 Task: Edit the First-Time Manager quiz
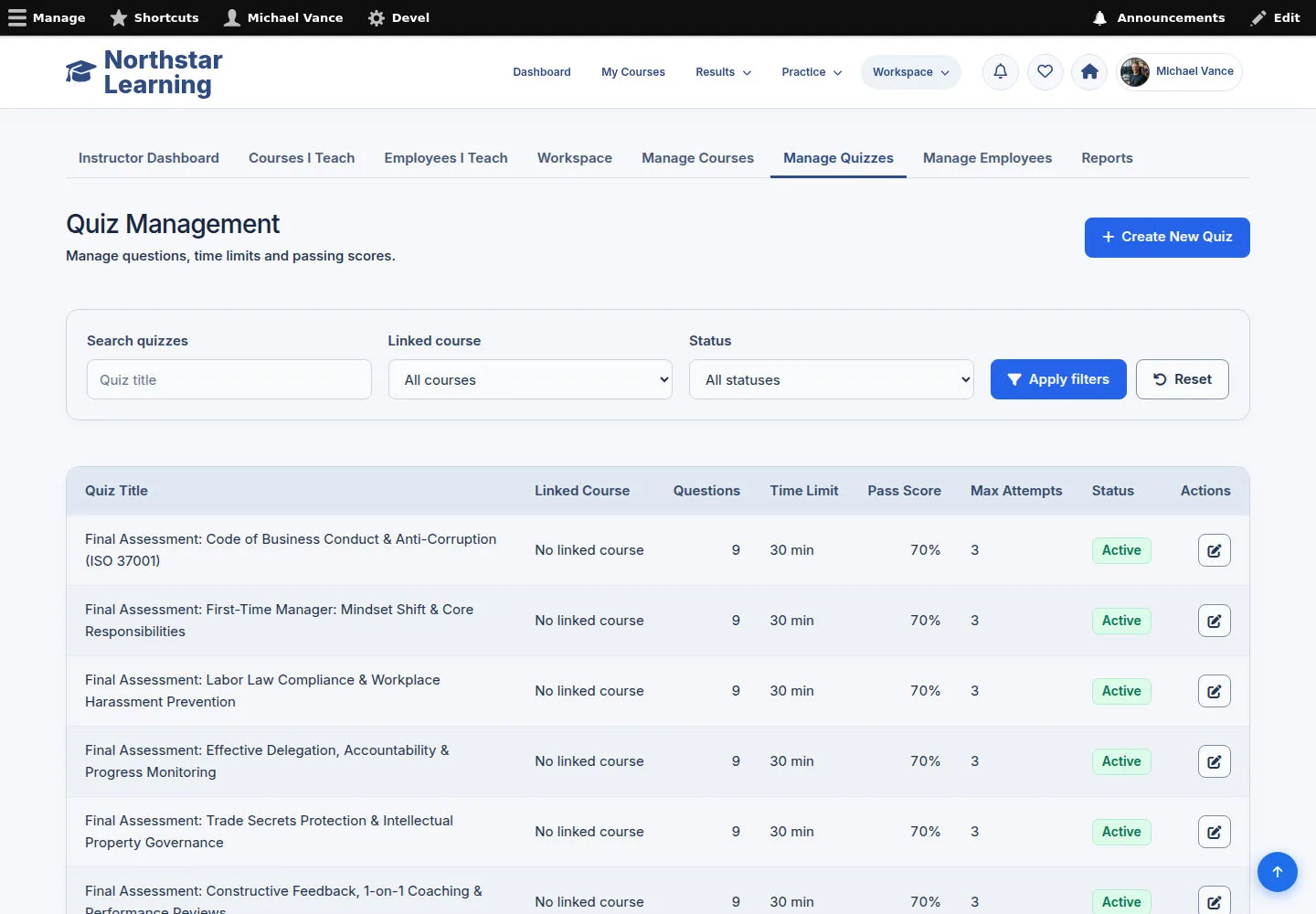[1214, 621]
